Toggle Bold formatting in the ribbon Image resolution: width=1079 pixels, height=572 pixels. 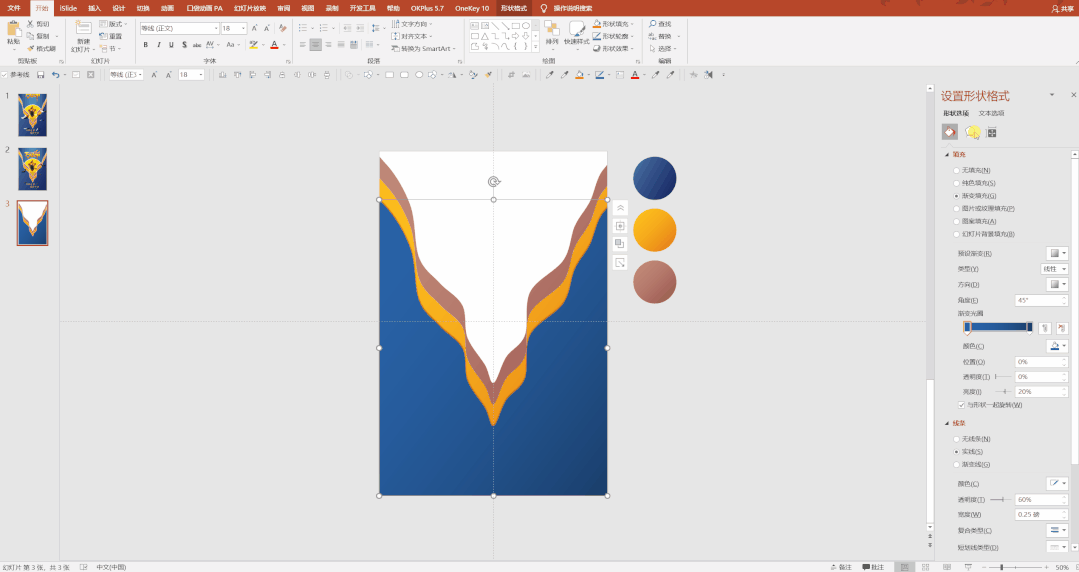(145, 45)
